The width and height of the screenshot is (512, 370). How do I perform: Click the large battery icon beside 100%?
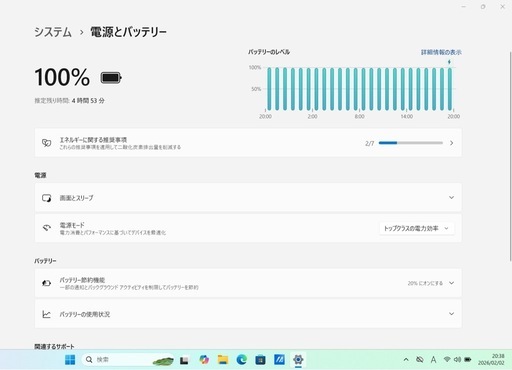[111, 78]
